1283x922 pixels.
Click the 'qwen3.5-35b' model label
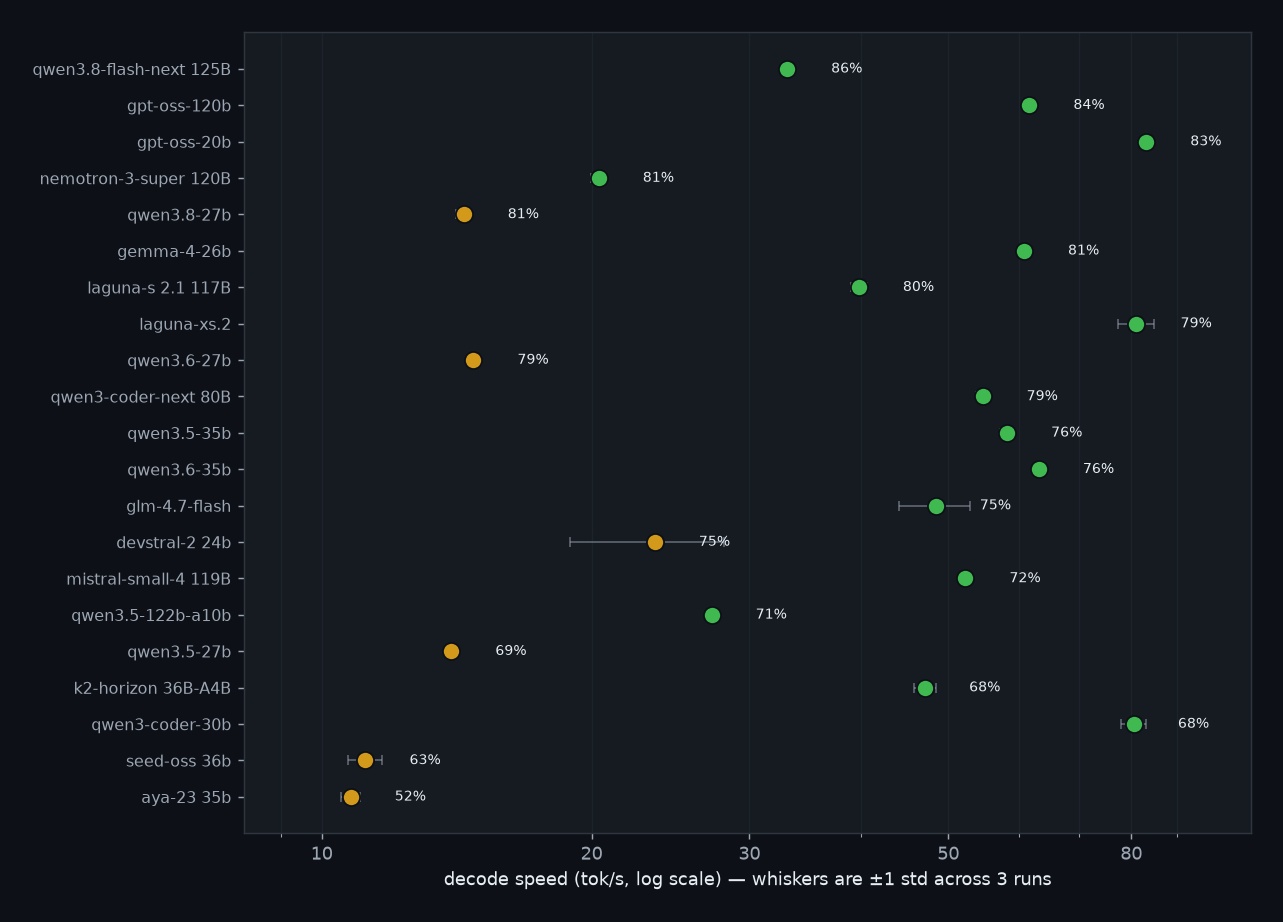pos(179,434)
